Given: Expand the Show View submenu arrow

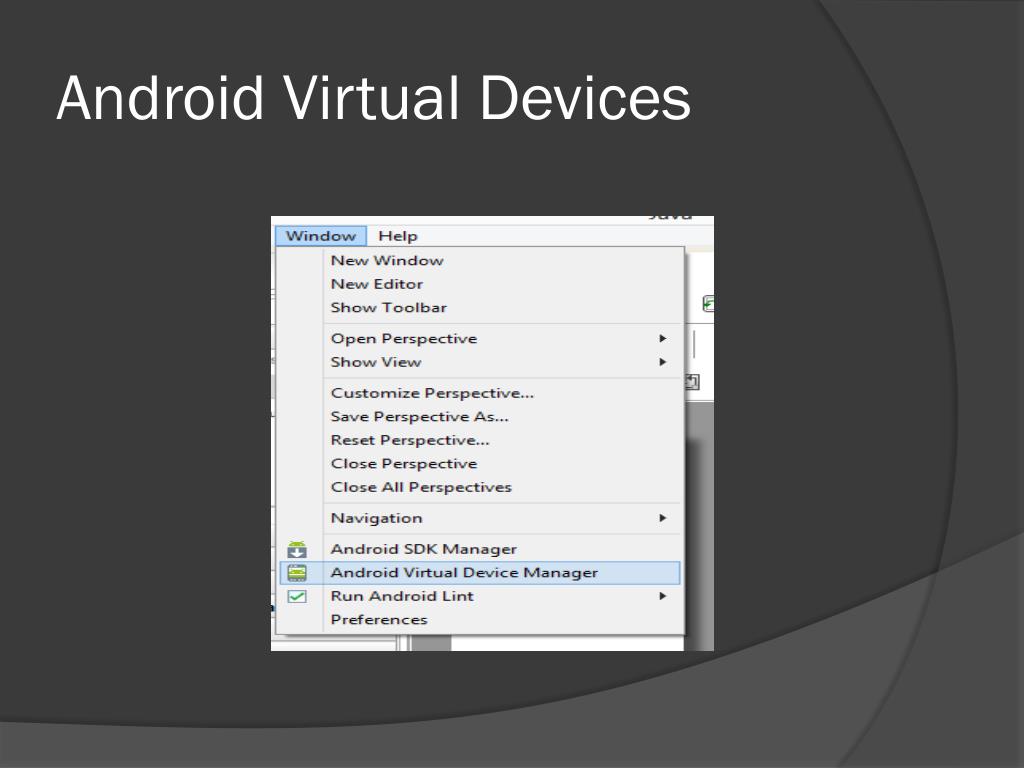Looking at the screenshot, I should tap(663, 362).
